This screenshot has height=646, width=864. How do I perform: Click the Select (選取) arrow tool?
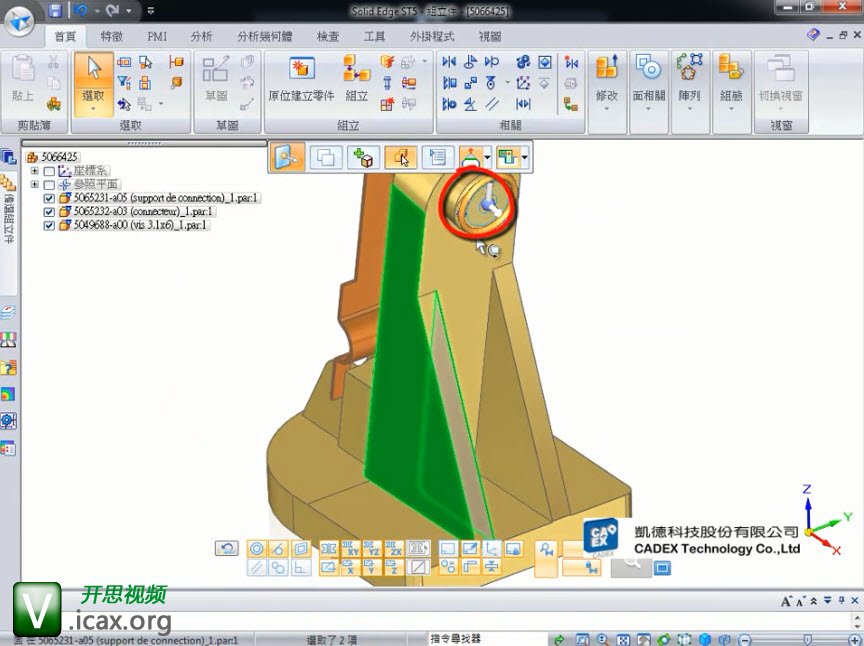(x=95, y=80)
